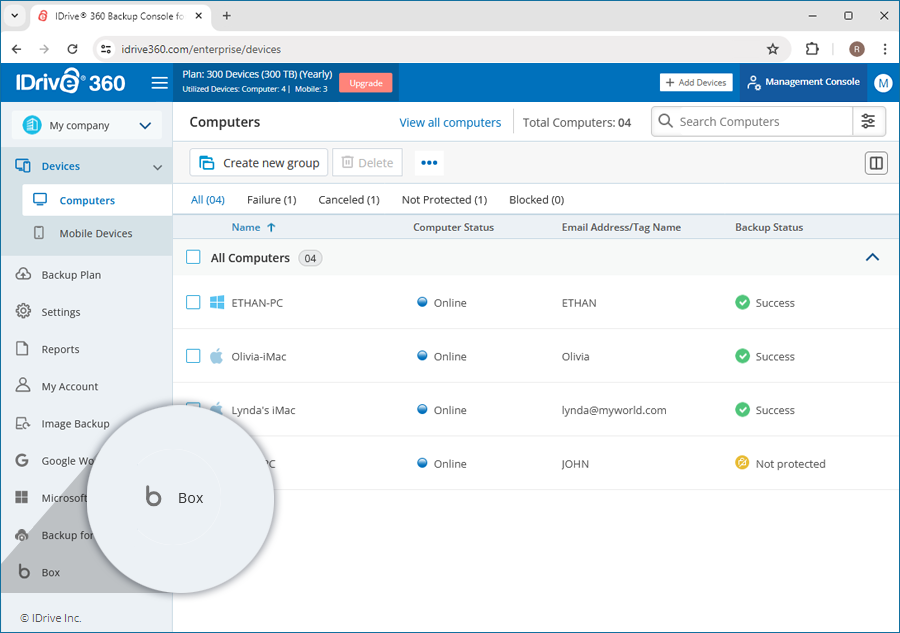Go back in the browser
This screenshot has width=900, height=633.
tap(17, 49)
